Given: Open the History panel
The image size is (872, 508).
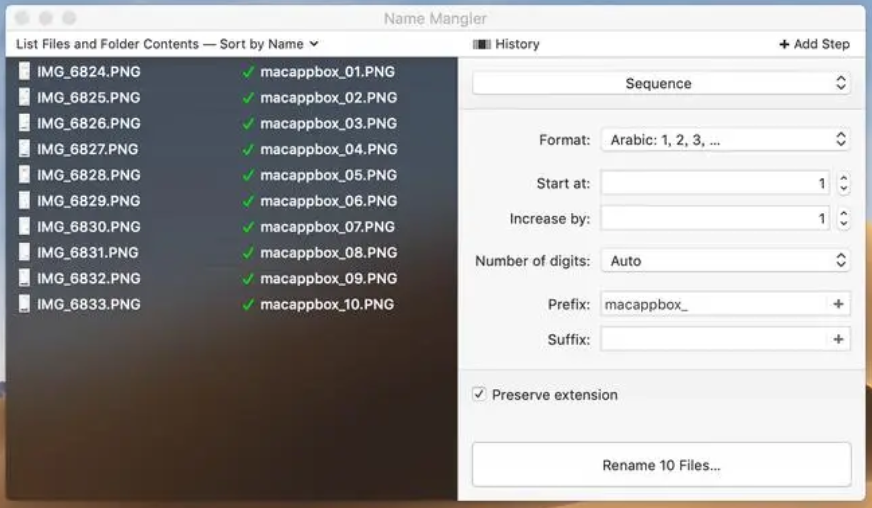Looking at the screenshot, I should coord(506,44).
